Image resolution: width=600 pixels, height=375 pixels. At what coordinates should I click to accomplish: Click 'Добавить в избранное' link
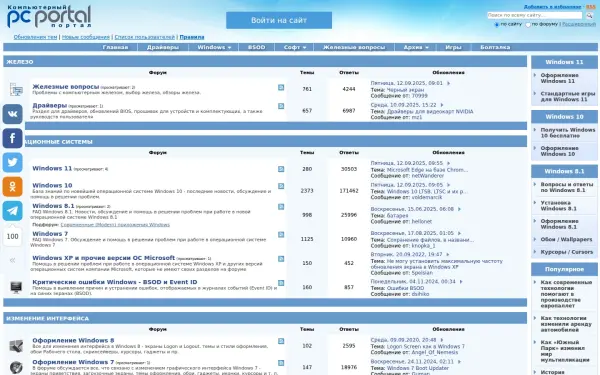(552, 7)
